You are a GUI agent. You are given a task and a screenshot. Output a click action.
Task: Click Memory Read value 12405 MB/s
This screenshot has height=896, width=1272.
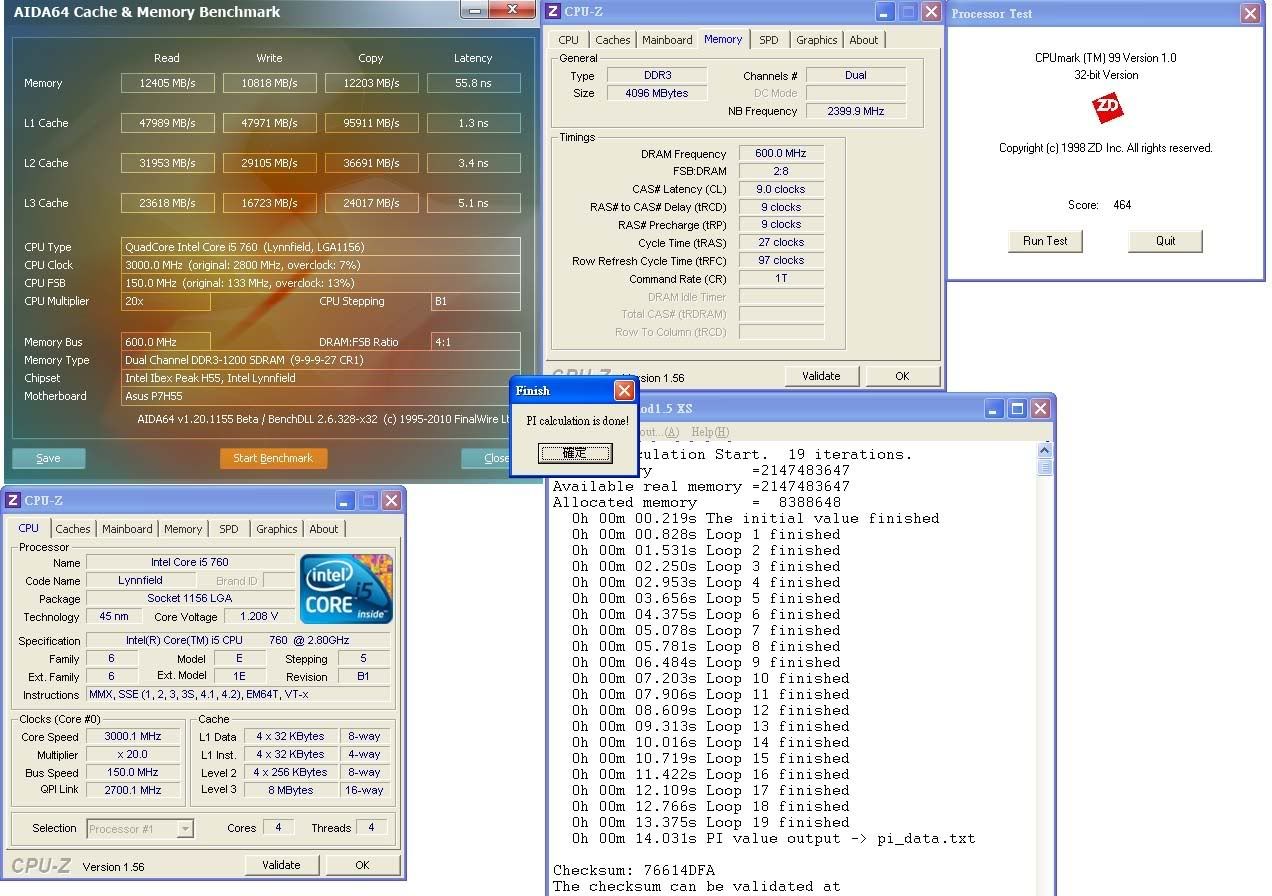[x=168, y=83]
